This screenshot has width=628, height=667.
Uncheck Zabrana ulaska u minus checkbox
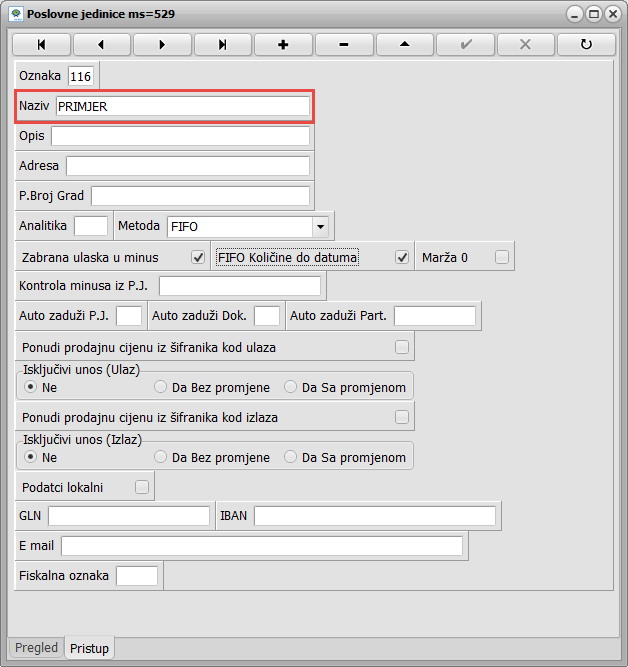(198, 257)
